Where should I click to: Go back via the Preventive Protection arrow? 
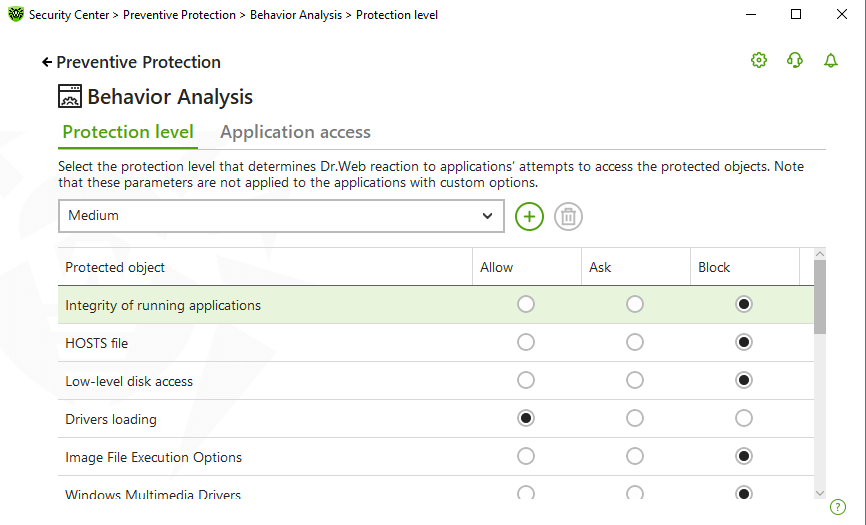click(47, 62)
